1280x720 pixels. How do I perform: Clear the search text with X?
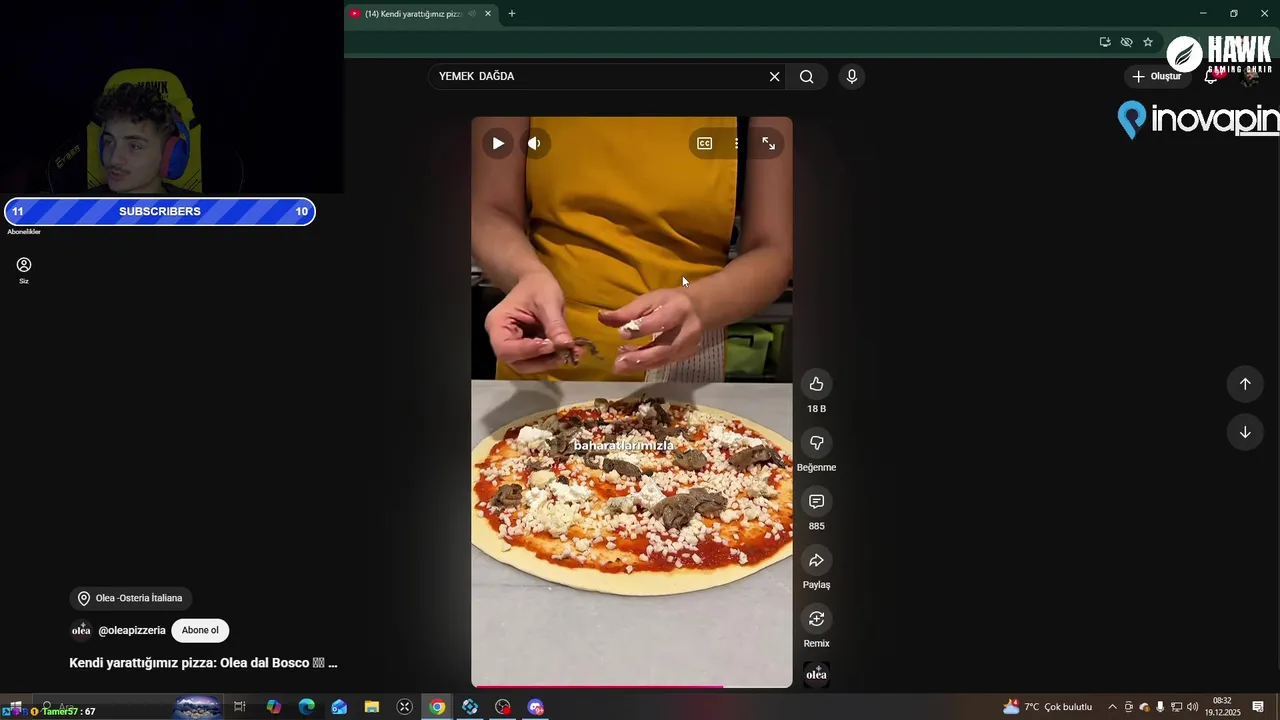click(774, 77)
